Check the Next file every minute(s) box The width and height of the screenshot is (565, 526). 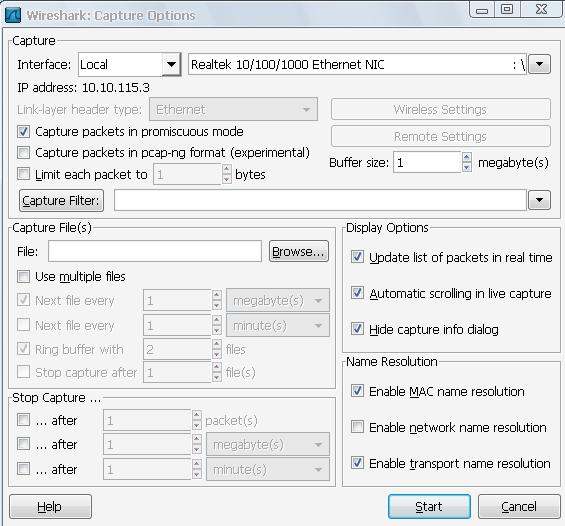(23, 325)
